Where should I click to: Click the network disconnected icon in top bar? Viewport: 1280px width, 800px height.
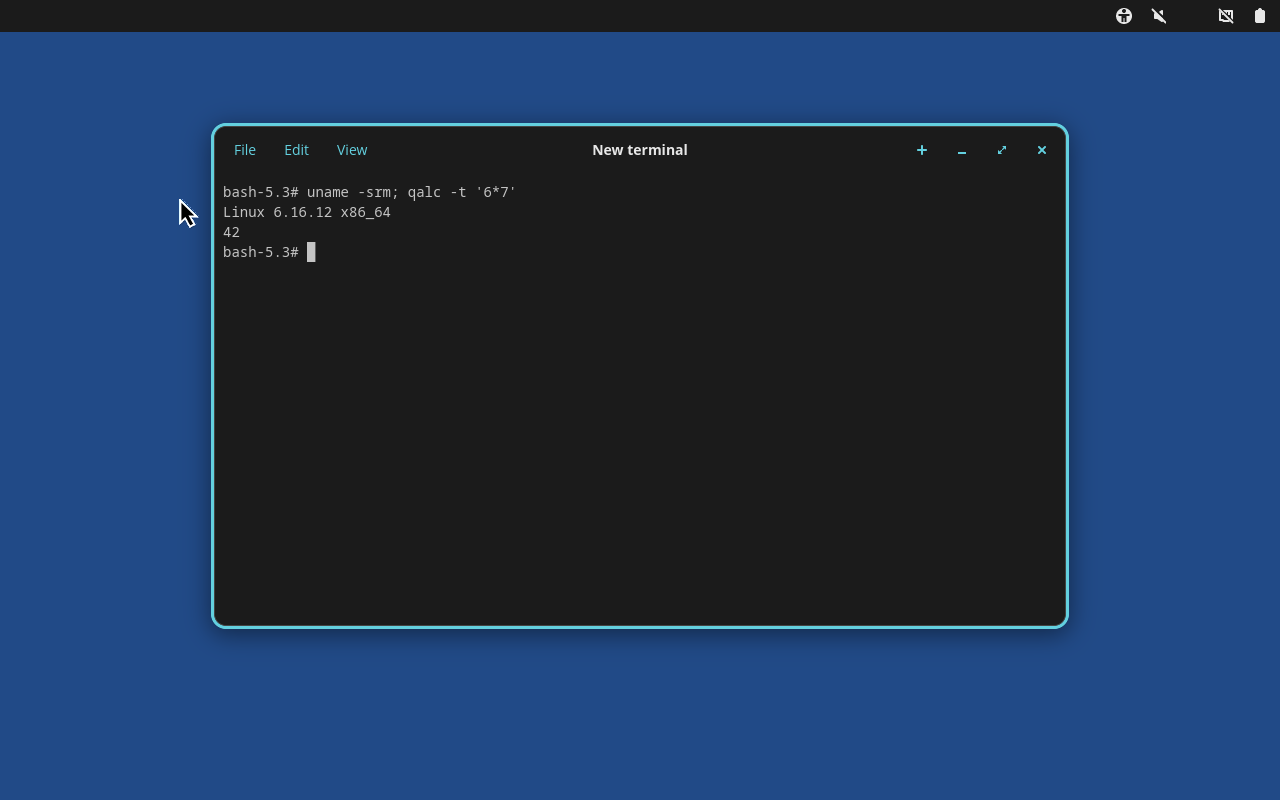coord(1226,16)
